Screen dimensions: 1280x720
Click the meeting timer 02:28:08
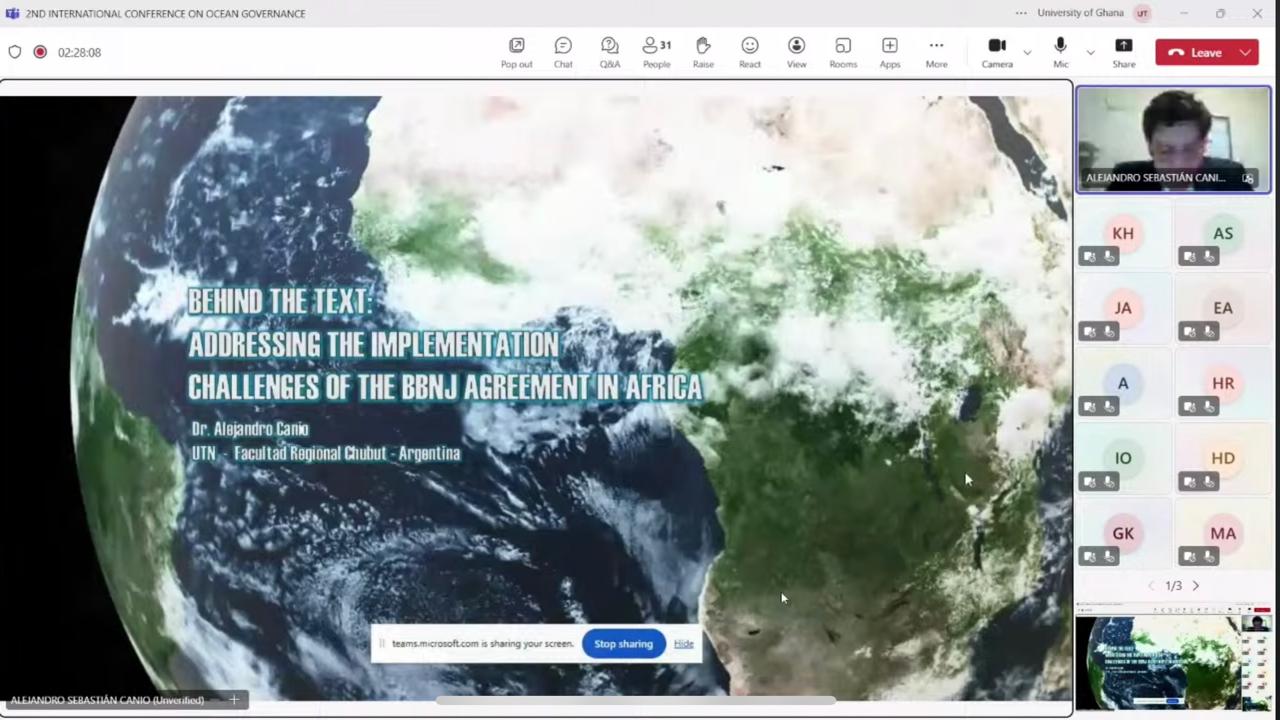click(x=79, y=52)
